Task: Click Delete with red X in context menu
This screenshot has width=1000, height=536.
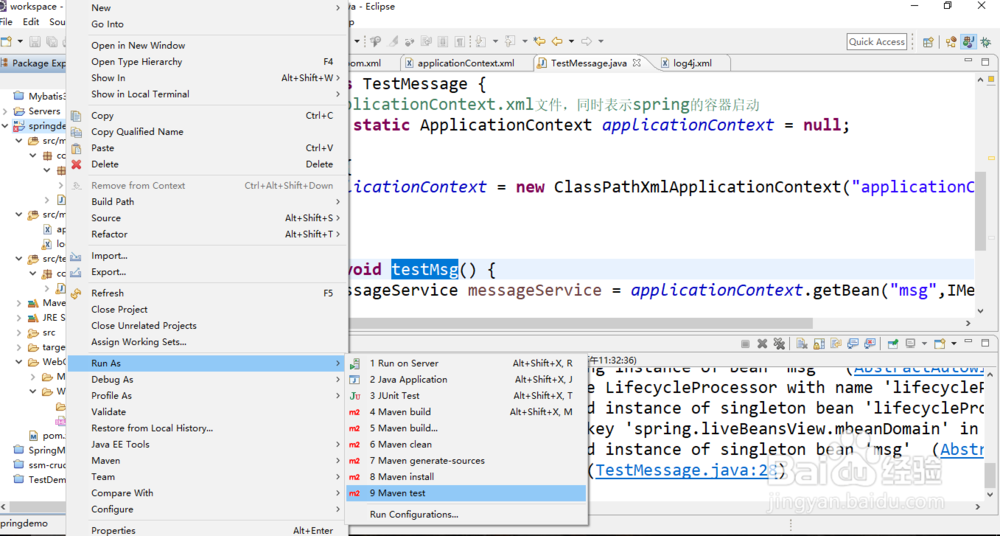Action: [207, 164]
